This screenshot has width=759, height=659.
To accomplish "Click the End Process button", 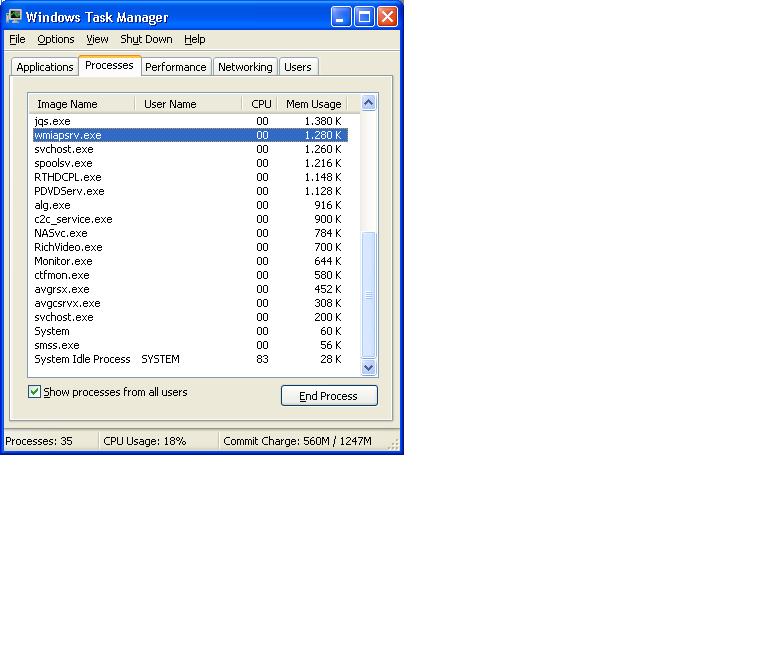I will pyautogui.click(x=329, y=396).
